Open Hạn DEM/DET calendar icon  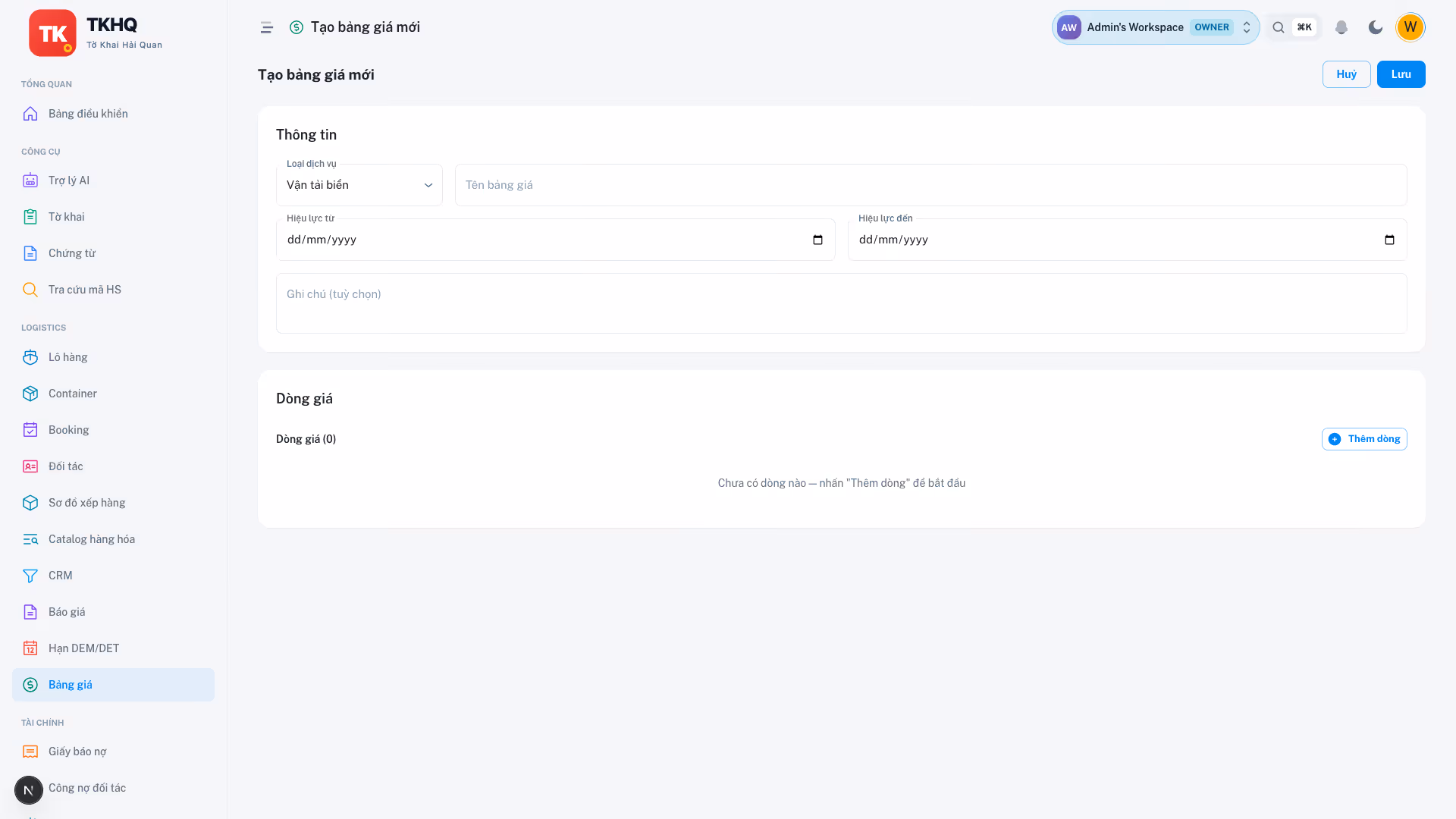coord(30,648)
